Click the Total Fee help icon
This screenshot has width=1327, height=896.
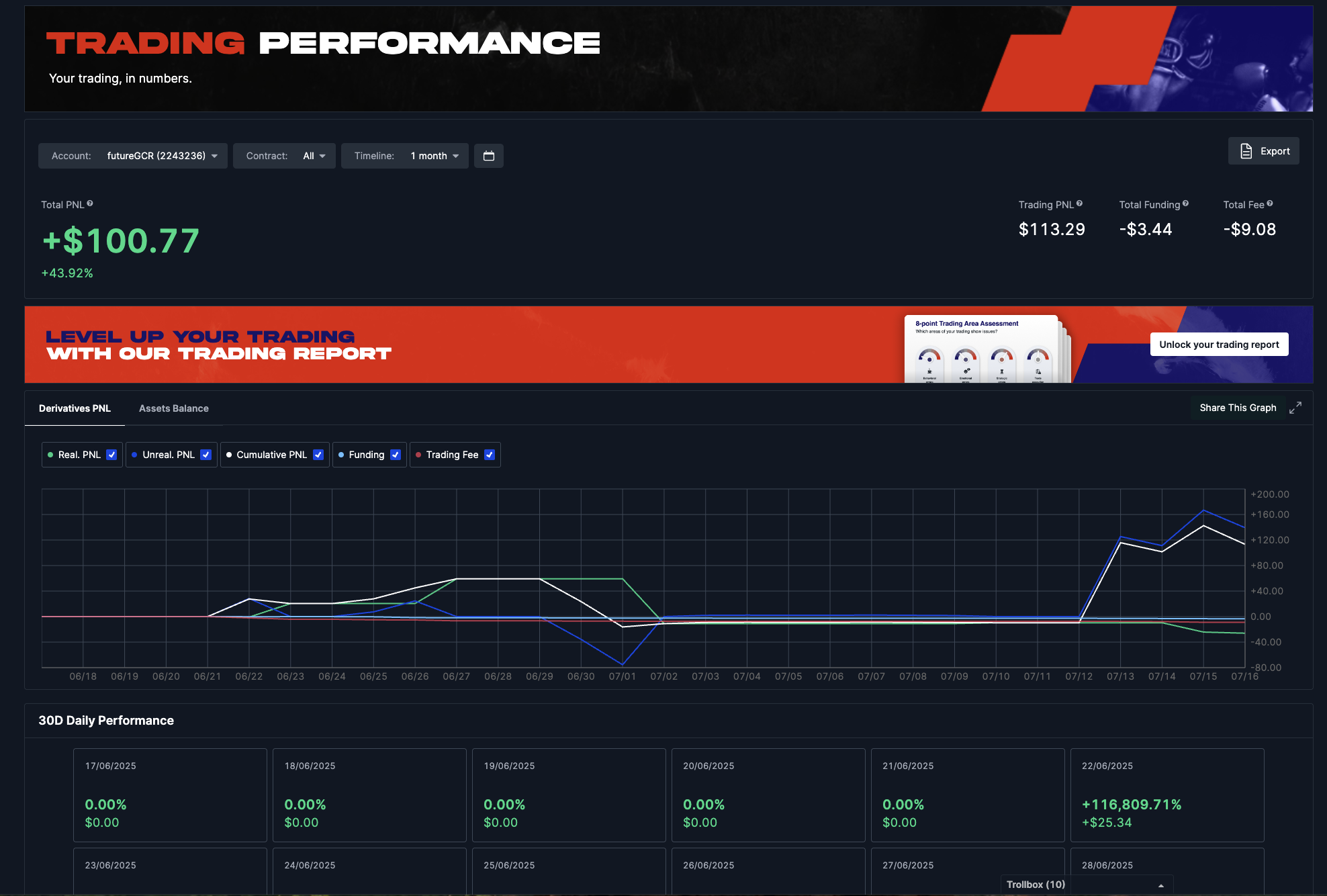pyautogui.click(x=1269, y=204)
